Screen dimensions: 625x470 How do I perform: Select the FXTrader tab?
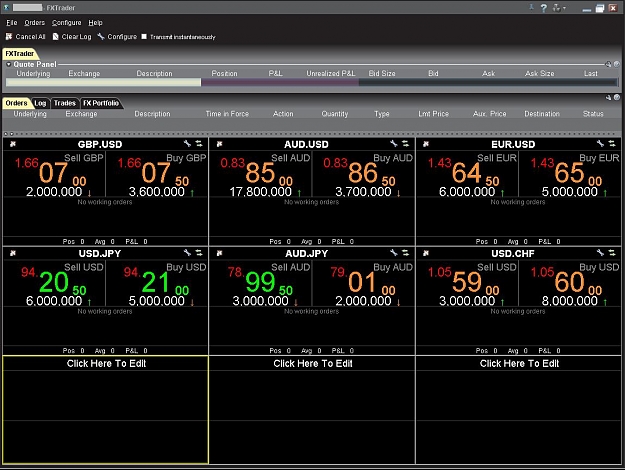(20, 53)
